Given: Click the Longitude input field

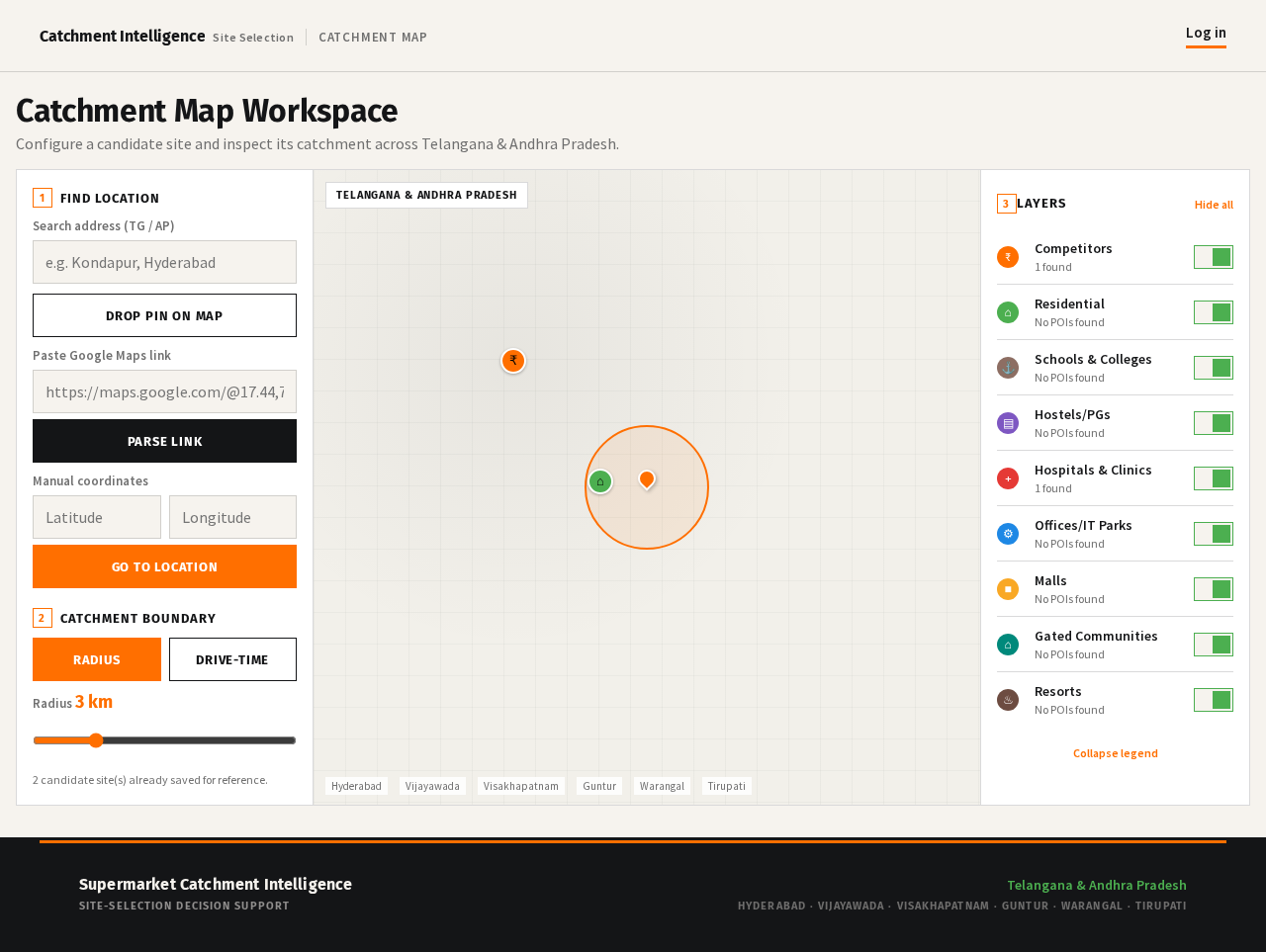Looking at the screenshot, I should click(x=232, y=517).
